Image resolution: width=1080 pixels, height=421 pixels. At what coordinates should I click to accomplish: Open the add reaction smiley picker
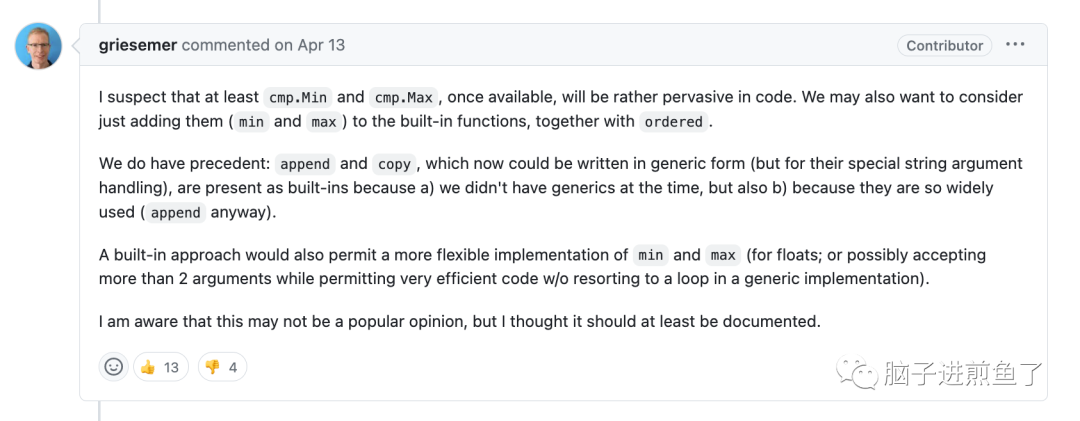pos(114,367)
